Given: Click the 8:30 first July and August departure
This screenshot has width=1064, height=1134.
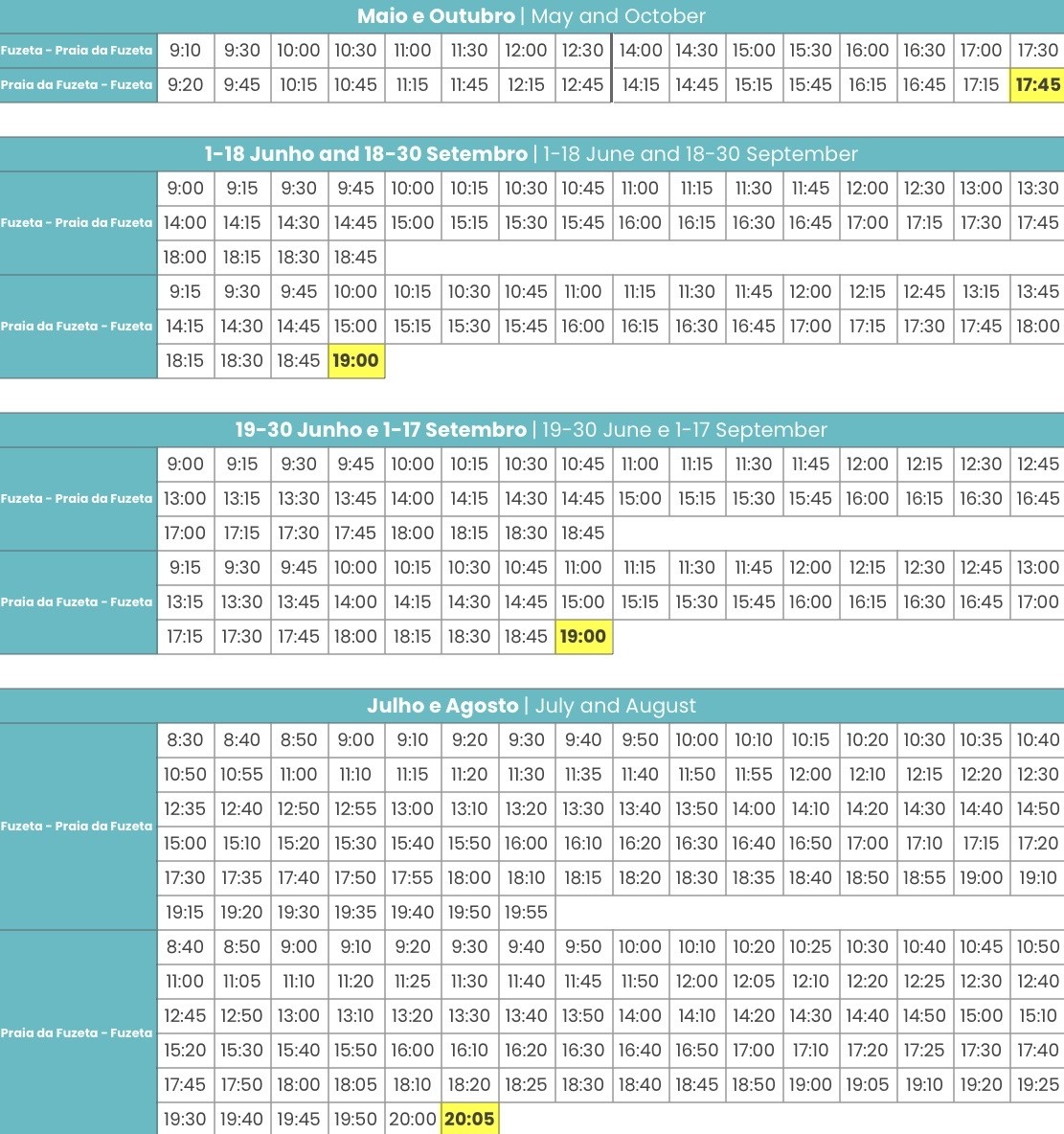Looking at the screenshot, I should click(x=185, y=739).
